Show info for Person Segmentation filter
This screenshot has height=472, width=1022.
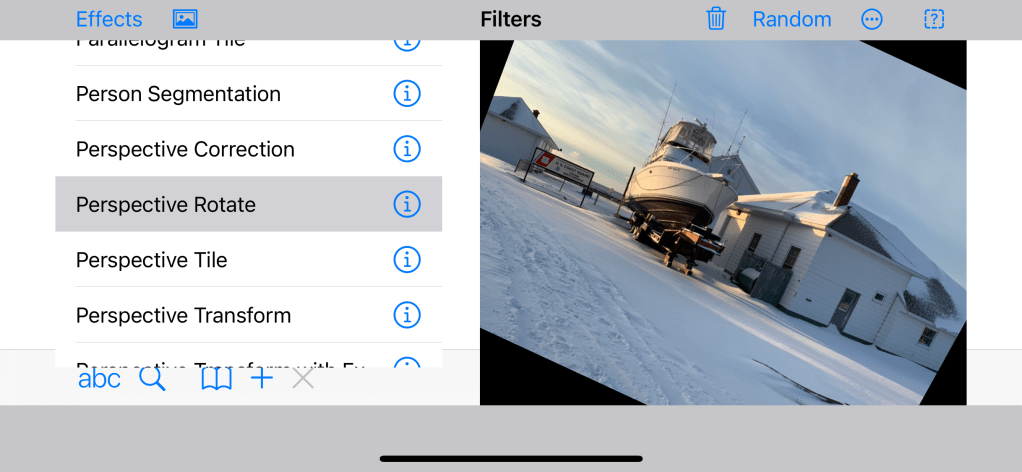click(406, 94)
